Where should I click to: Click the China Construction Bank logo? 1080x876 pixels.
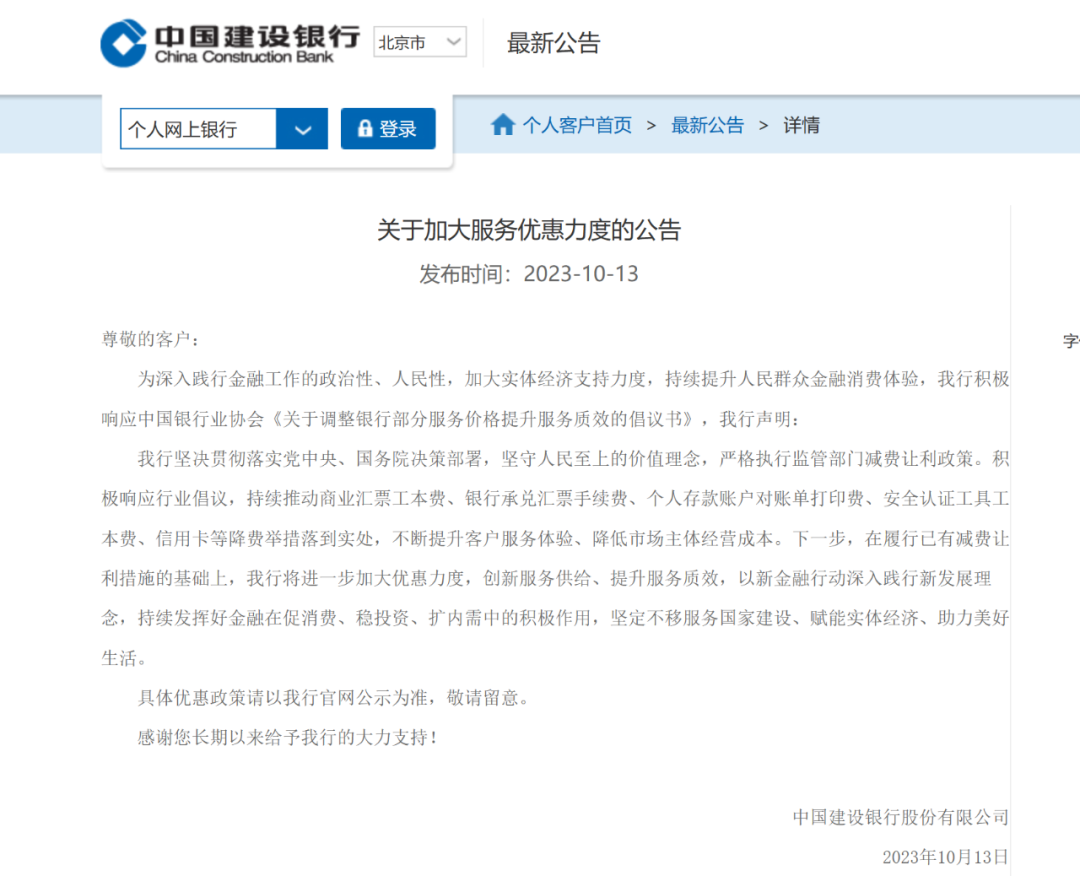point(230,43)
